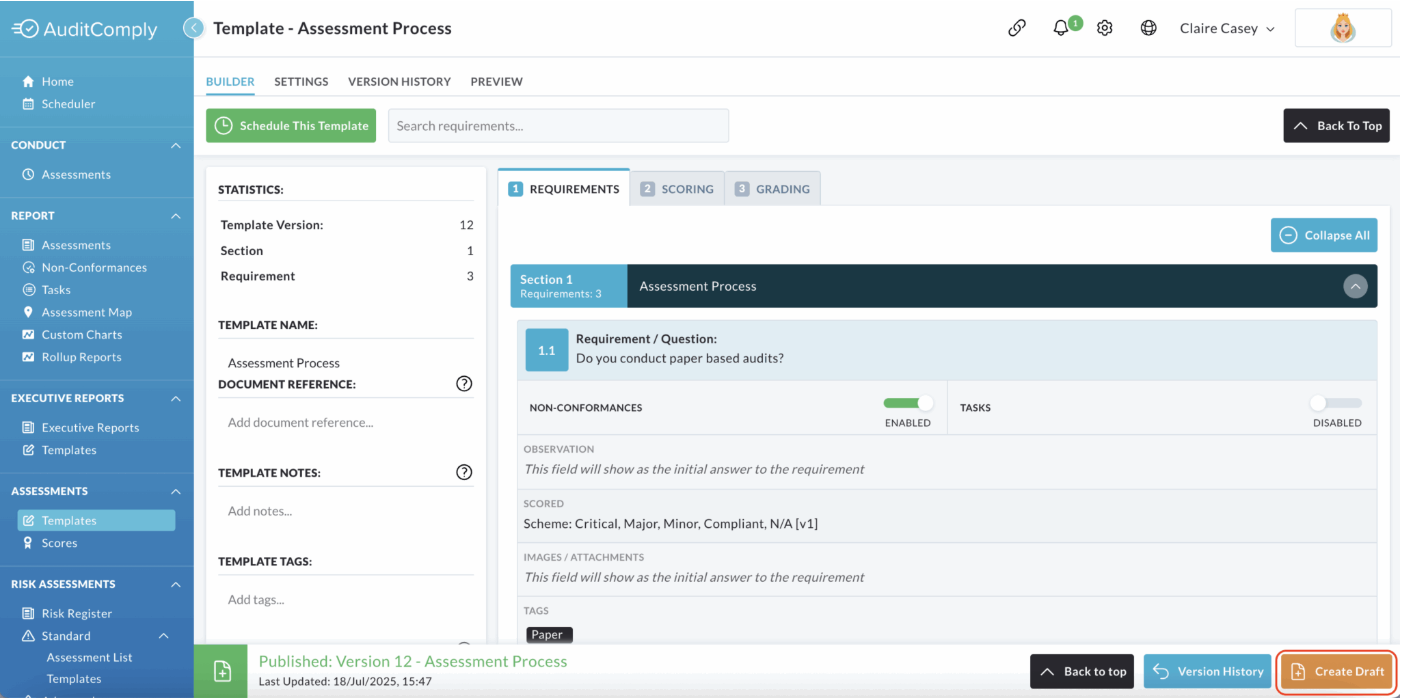Viewport: 1404px width, 700px height.
Task: Collapse sidebar with the blue arrow icon
Action: pyautogui.click(x=194, y=28)
